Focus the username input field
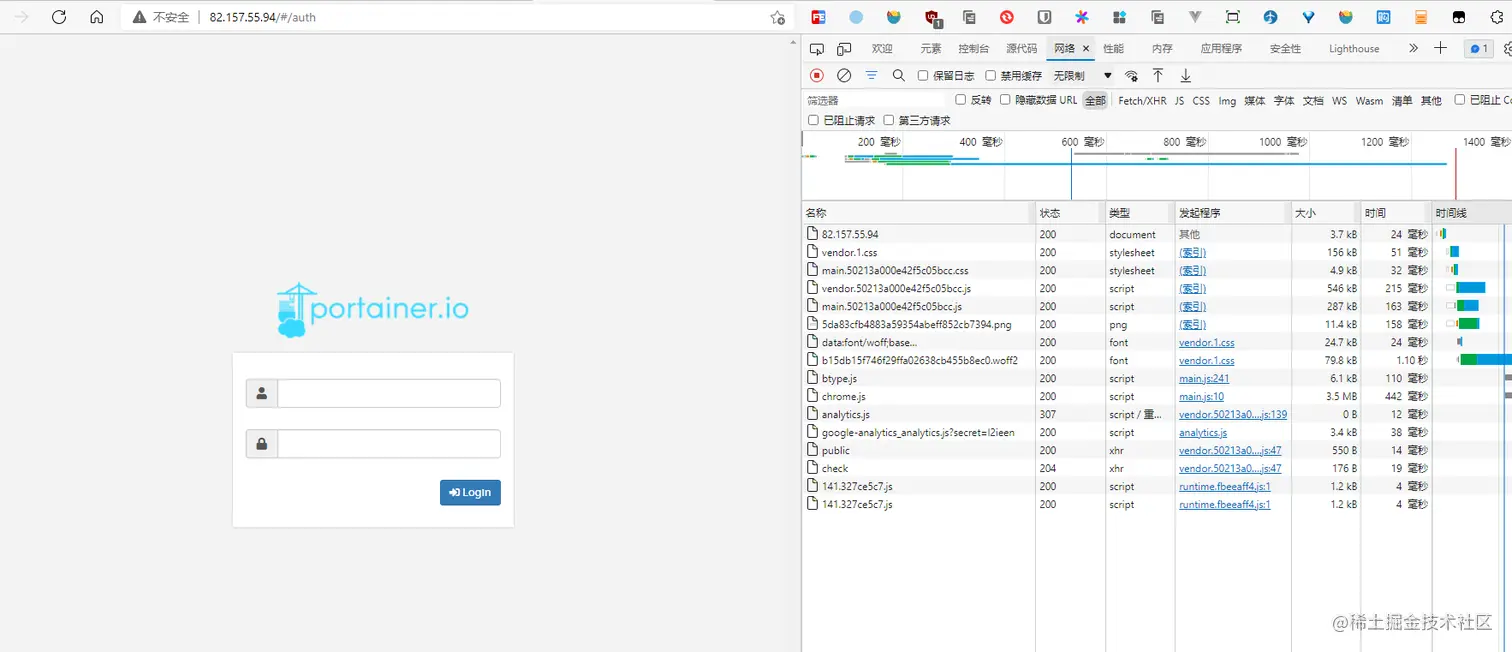Viewport: 1512px width, 652px height. click(x=388, y=394)
